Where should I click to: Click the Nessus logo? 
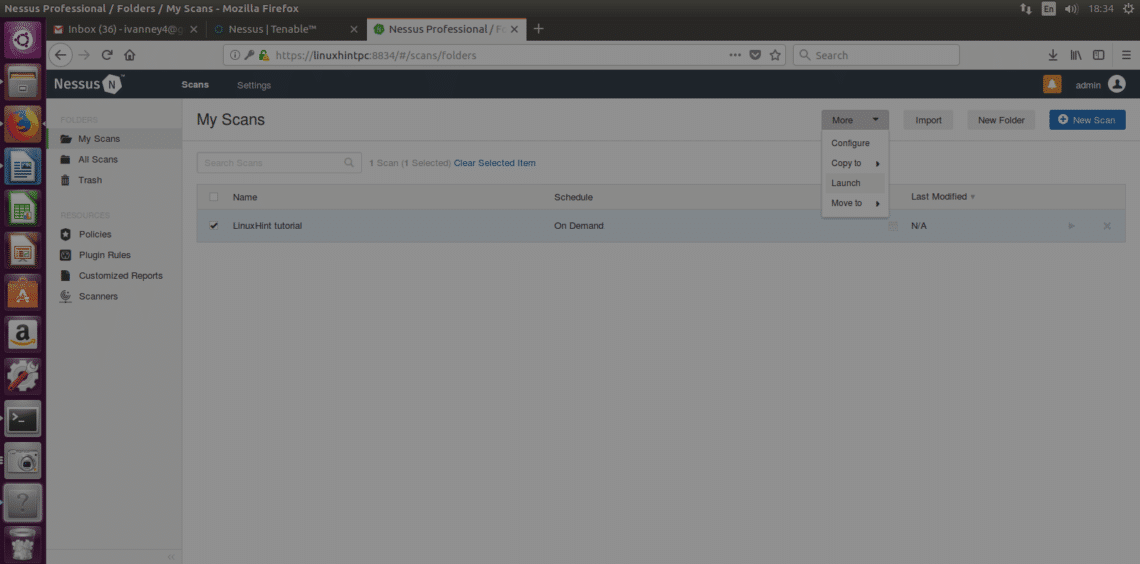pyautogui.click(x=88, y=84)
